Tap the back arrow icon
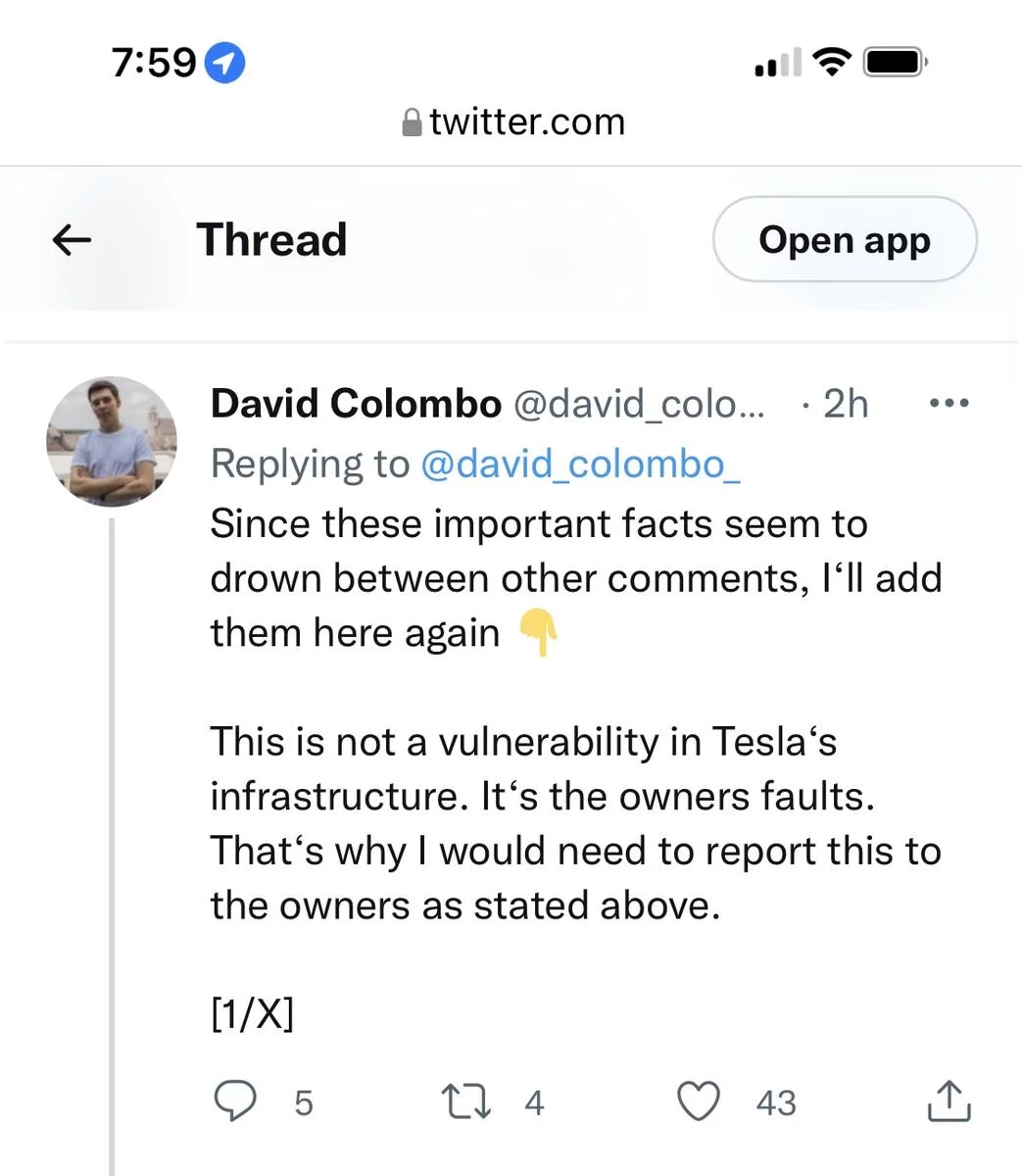Screen dimensions: 1022x1176 click(72, 240)
